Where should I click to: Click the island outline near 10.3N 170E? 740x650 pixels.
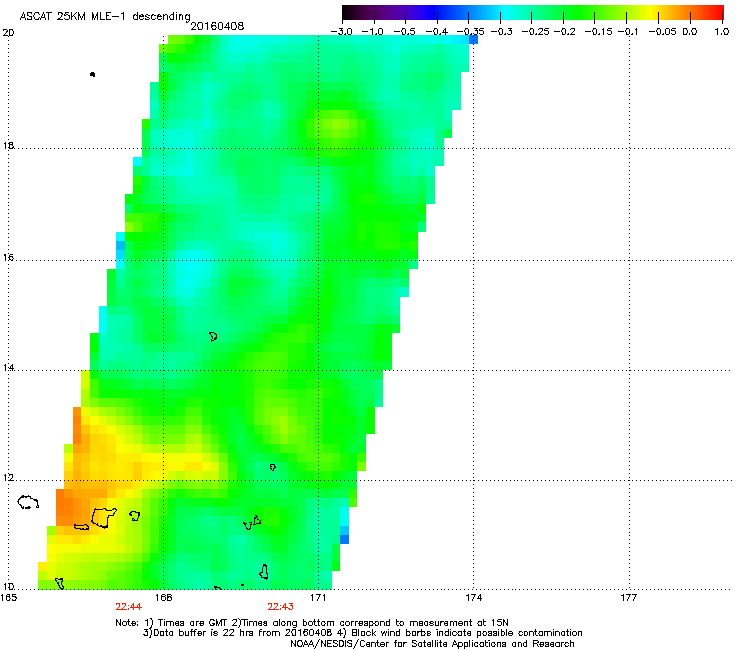(x=264, y=572)
